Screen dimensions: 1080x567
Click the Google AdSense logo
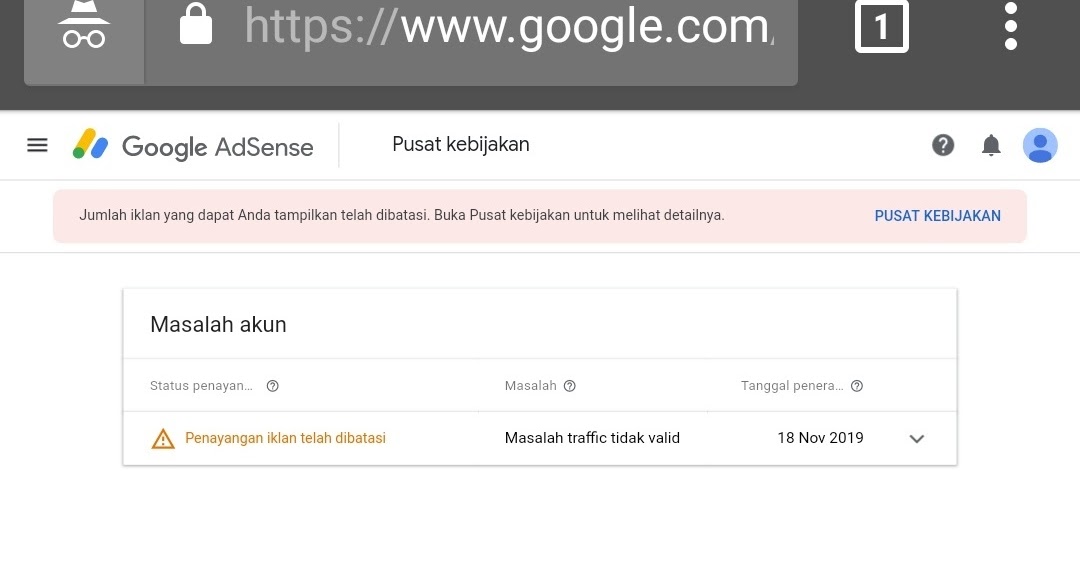193,145
